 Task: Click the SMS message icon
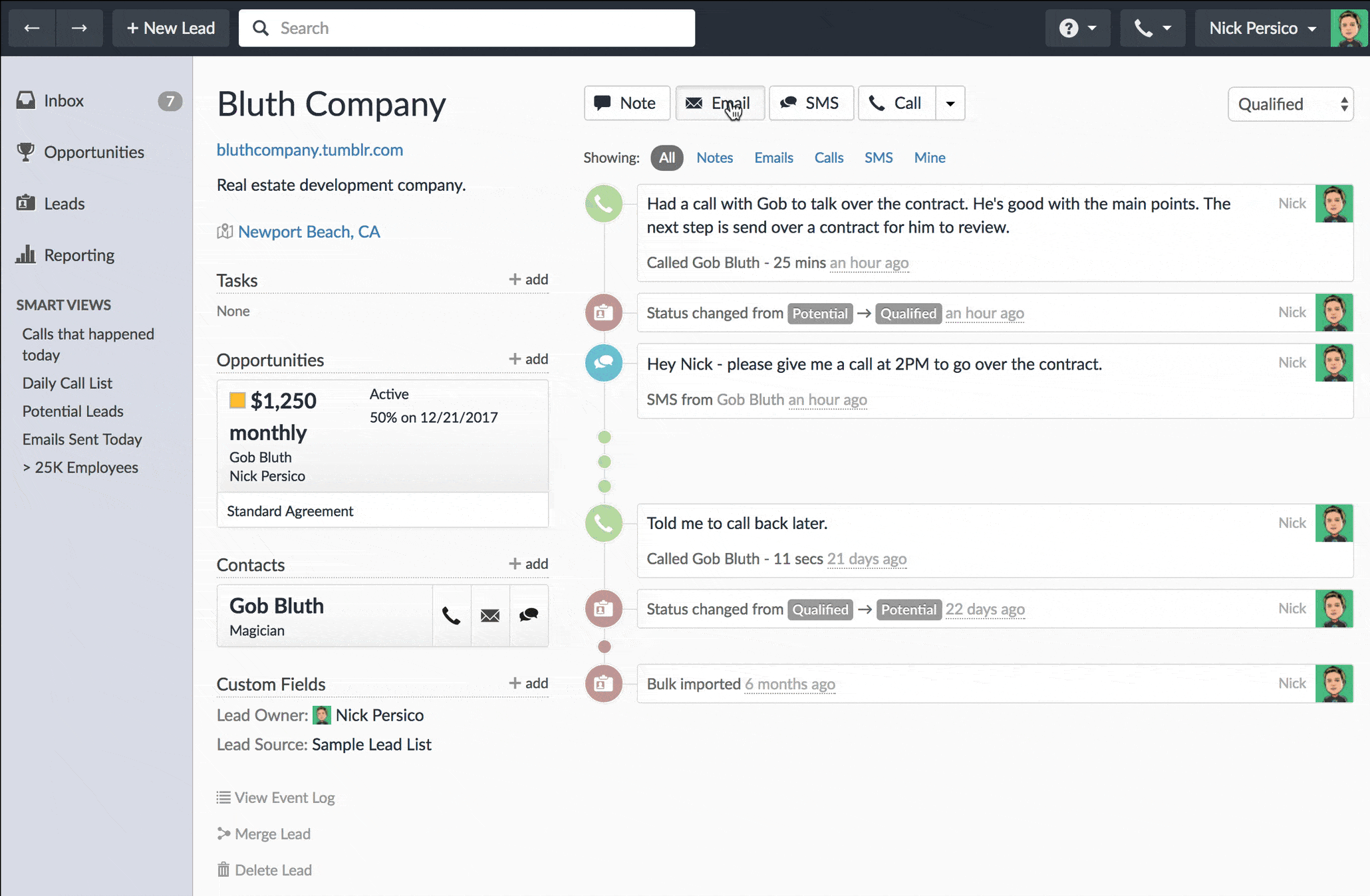pyautogui.click(x=604, y=363)
